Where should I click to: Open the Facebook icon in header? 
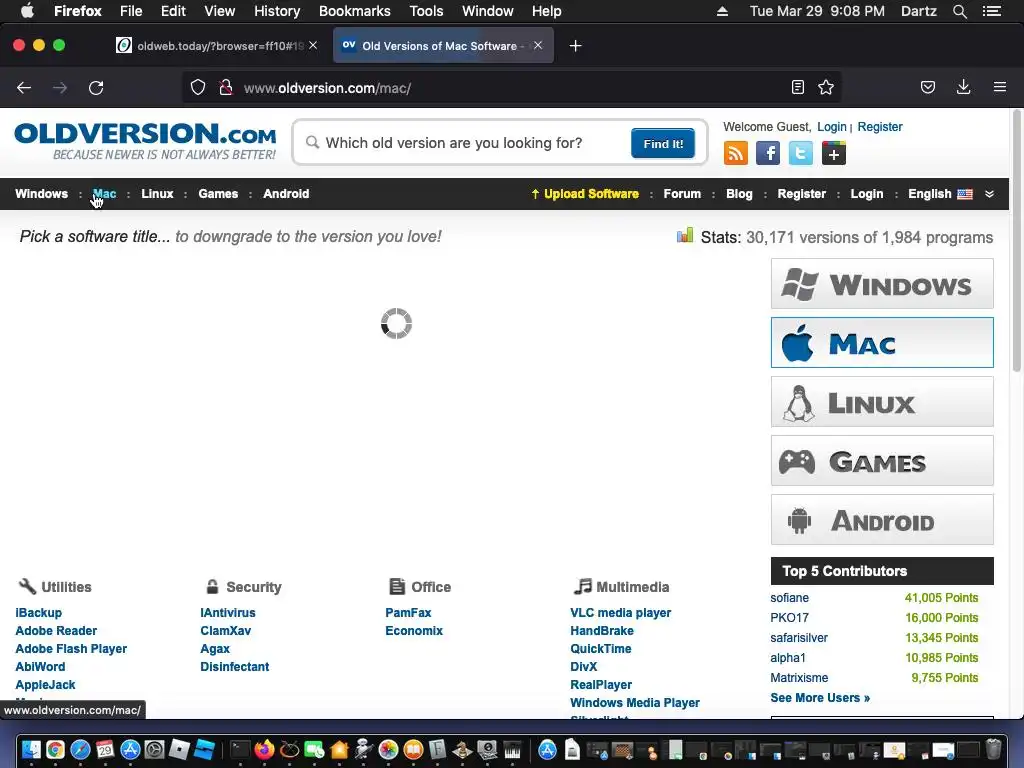[x=768, y=153]
